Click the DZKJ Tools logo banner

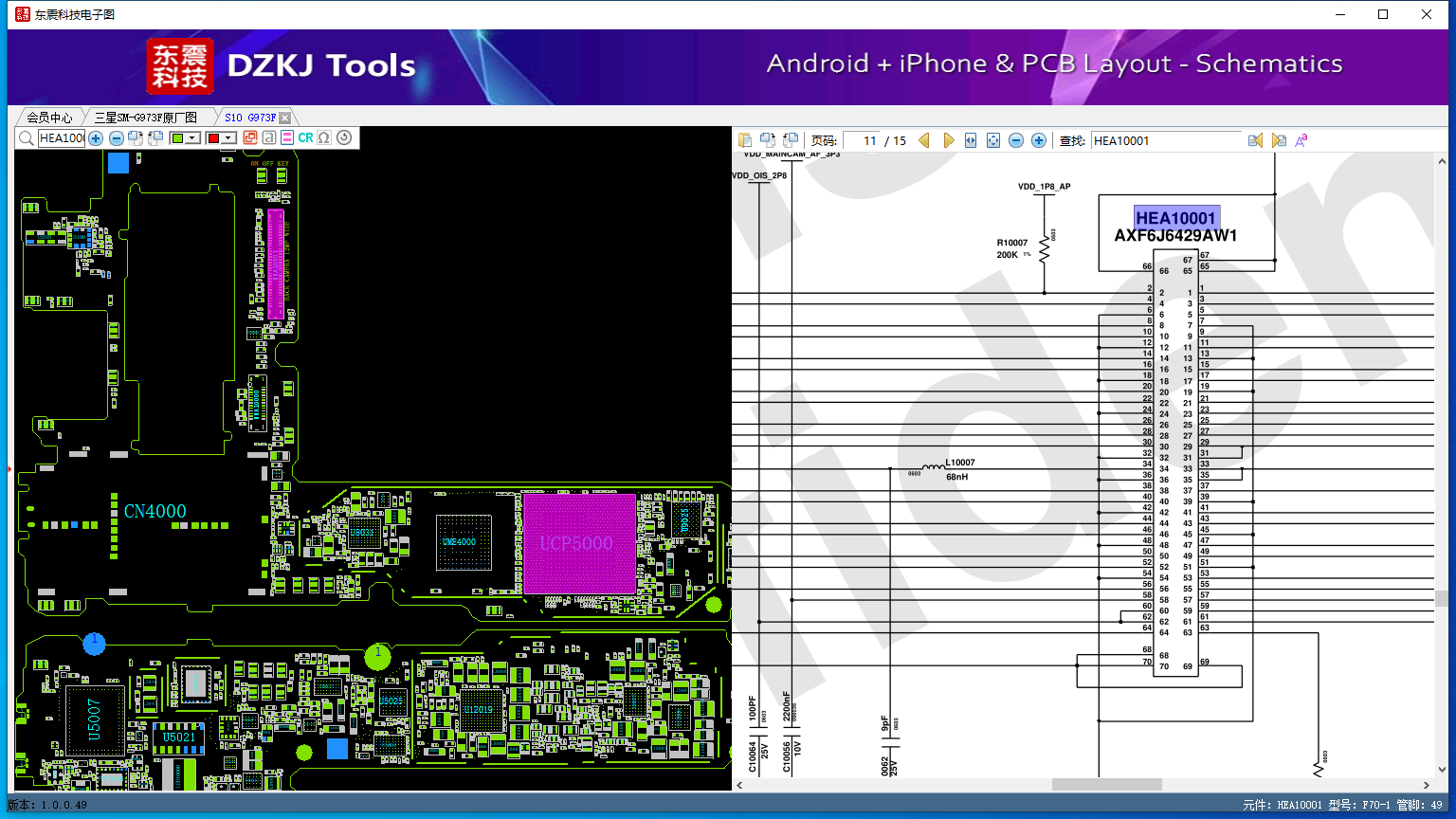click(282, 65)
